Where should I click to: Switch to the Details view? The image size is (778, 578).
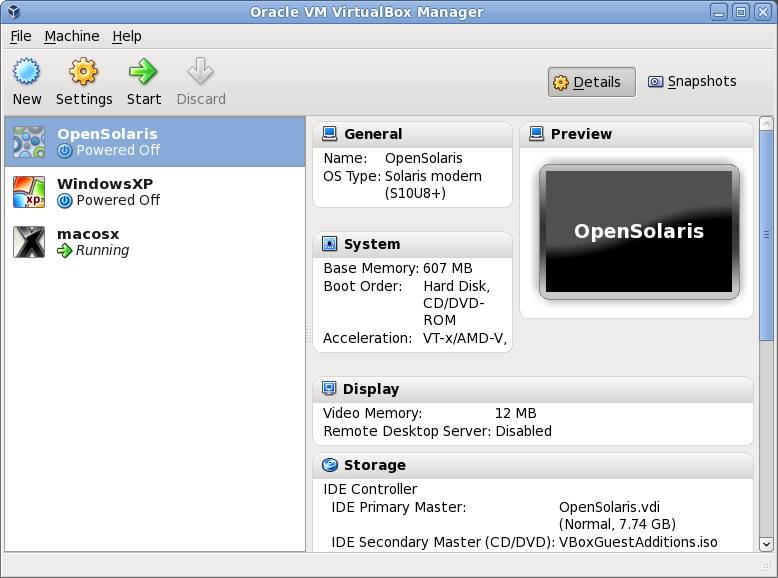click(x=591, y=82)
